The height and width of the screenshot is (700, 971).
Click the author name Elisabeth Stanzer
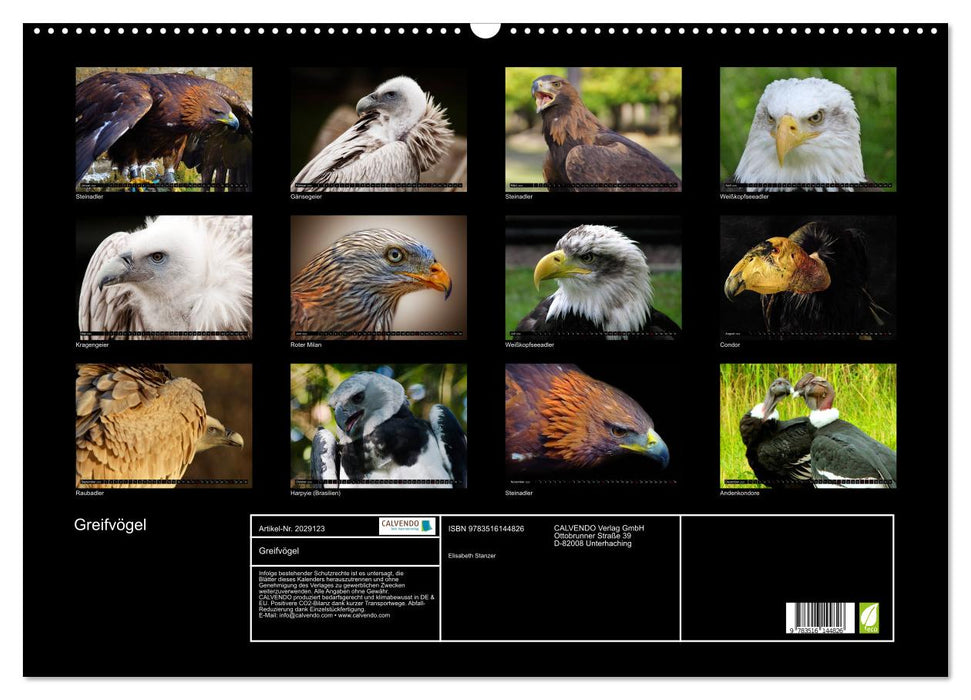tap(473, 555)
